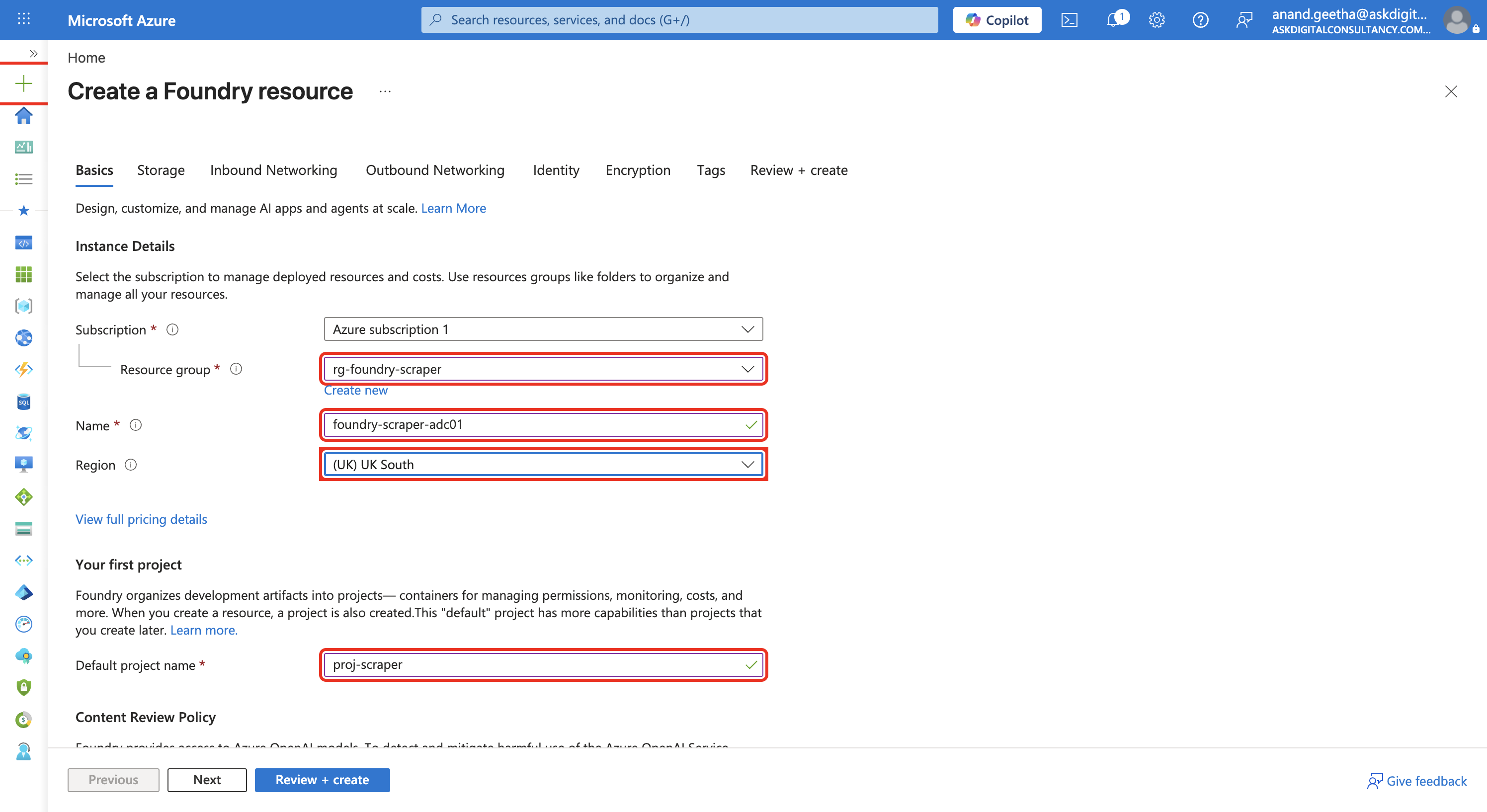Click Create a resource plus icon
Image resolution: width=1487 pixels, height=812 pixels.
[24, 83]
